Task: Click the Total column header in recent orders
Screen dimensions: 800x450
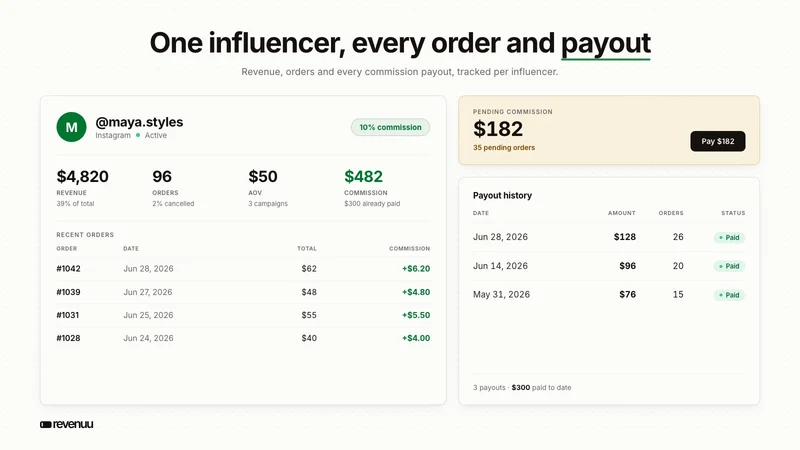Action: (x=307, y=248)
